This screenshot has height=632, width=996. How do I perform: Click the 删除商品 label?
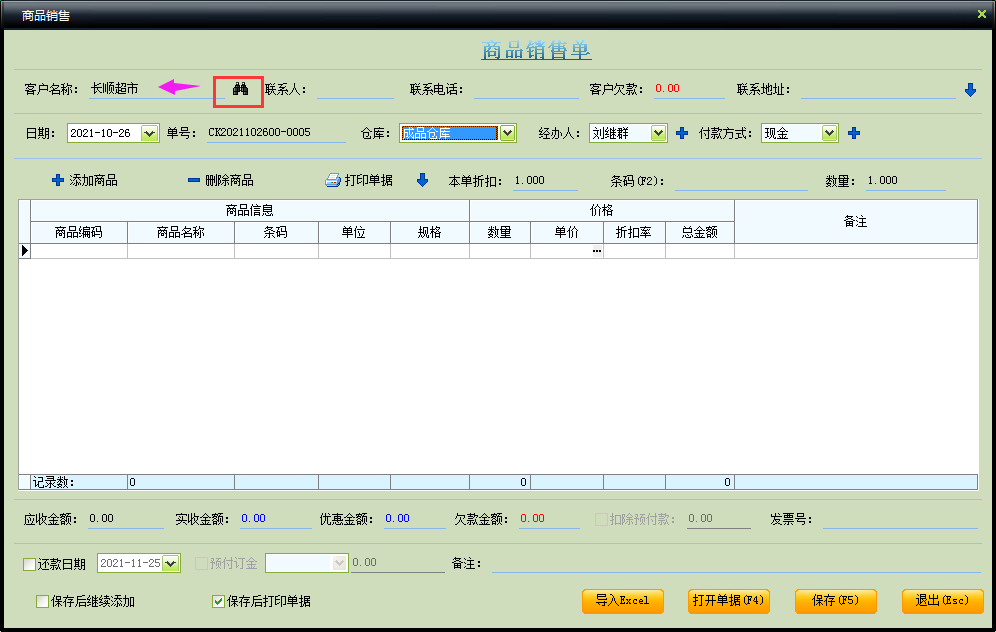click(229, 180)
